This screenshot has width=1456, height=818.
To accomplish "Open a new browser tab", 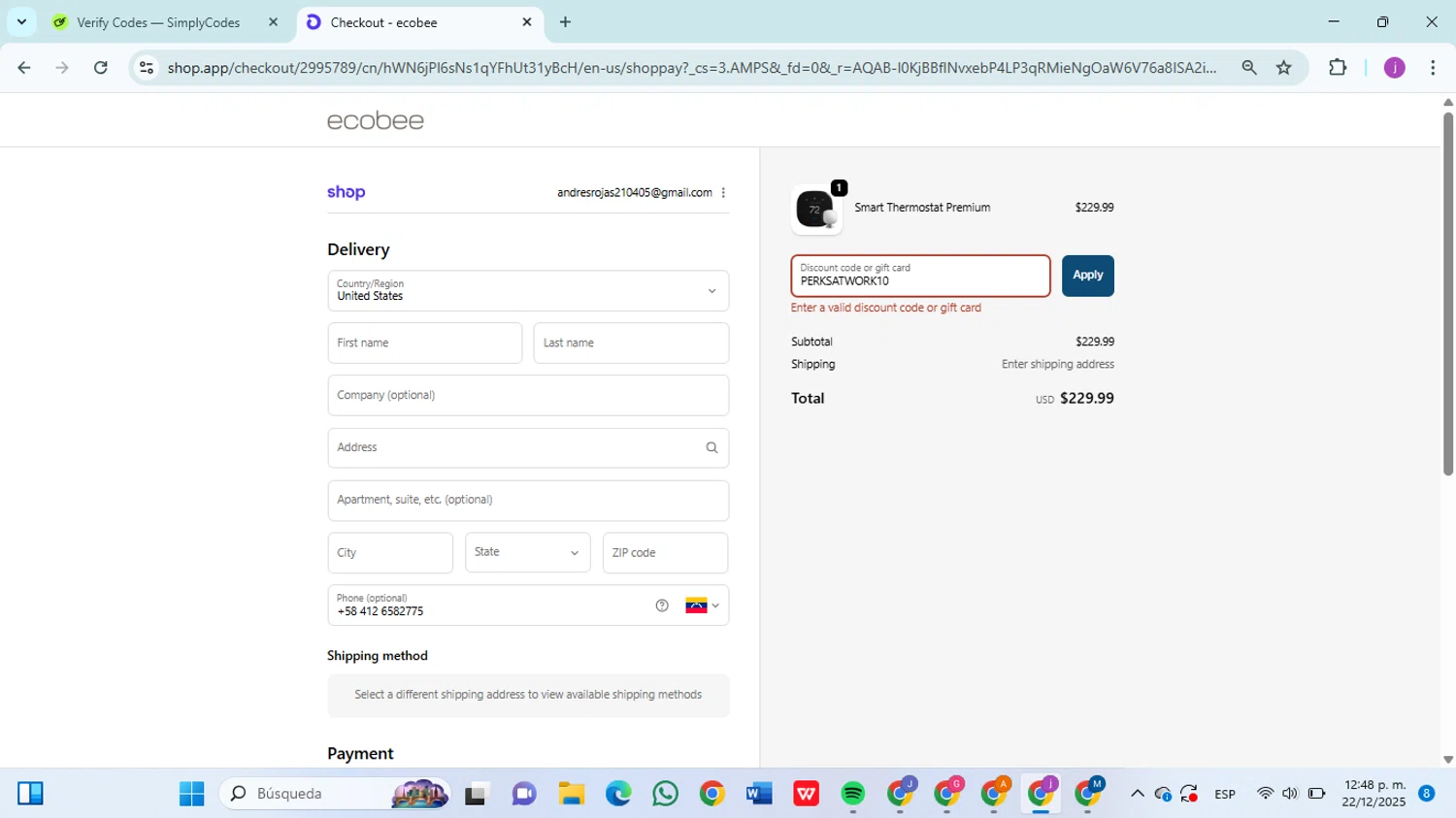I will pyautogui.click(x=565, y=22).
